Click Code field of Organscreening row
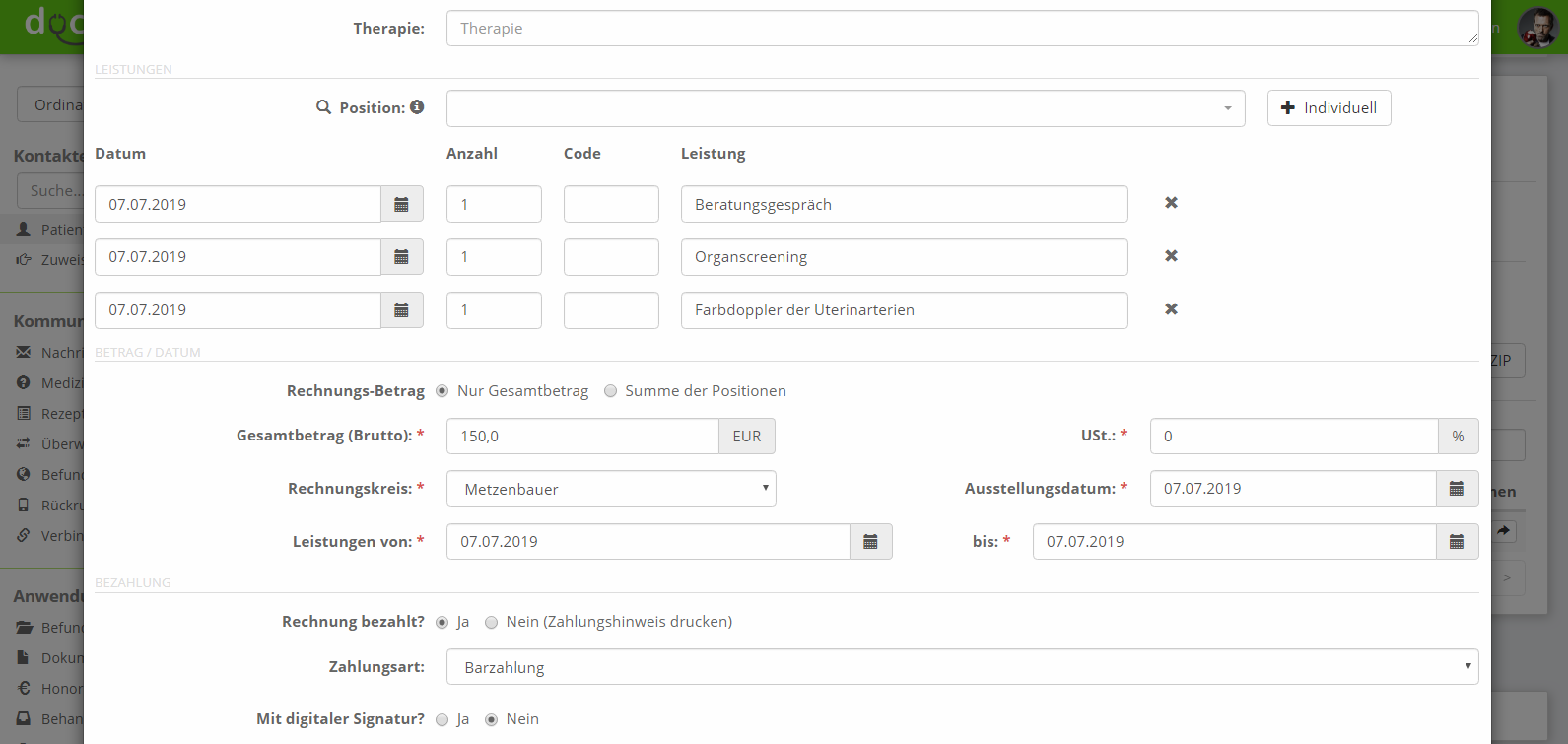Viewport: 1568px width, 744px height. click(611, 257)
